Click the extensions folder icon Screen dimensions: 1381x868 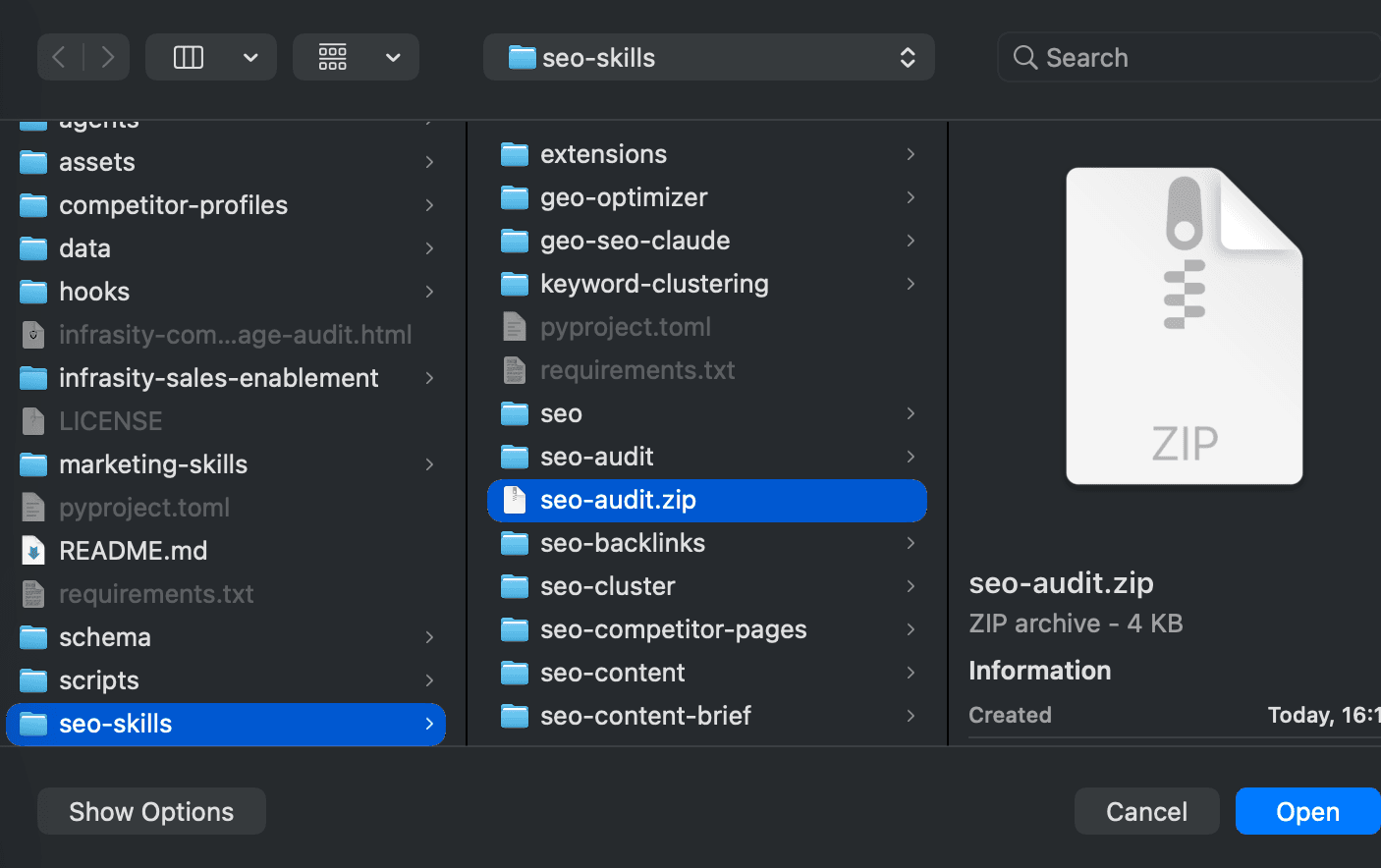(x=515, y=154)
